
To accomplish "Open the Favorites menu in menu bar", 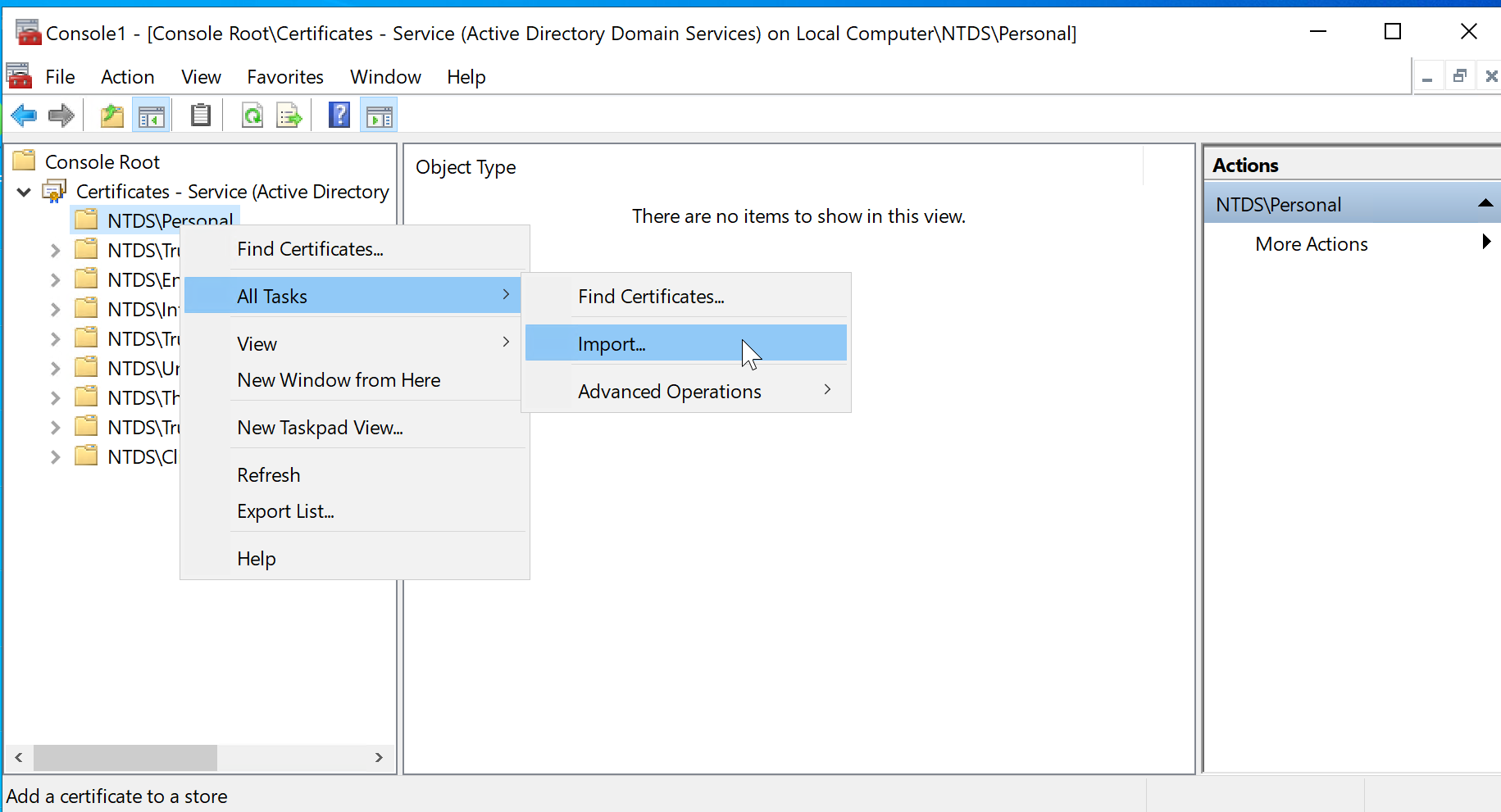I will coord(285,77).
